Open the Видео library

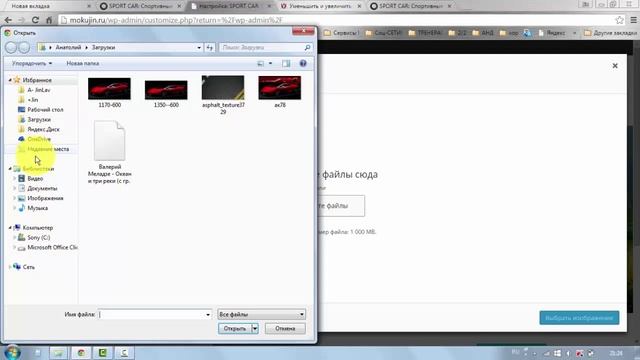click(35, 178)
